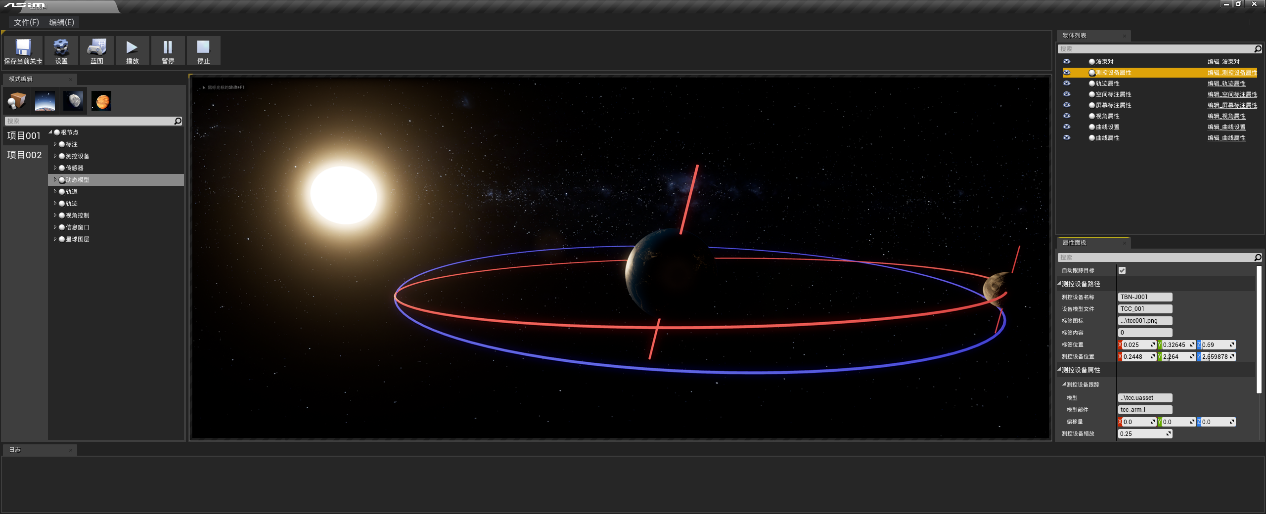
Task: Hide the highlighted orange row via its eye icon
Action: [x=1067, y=73]
